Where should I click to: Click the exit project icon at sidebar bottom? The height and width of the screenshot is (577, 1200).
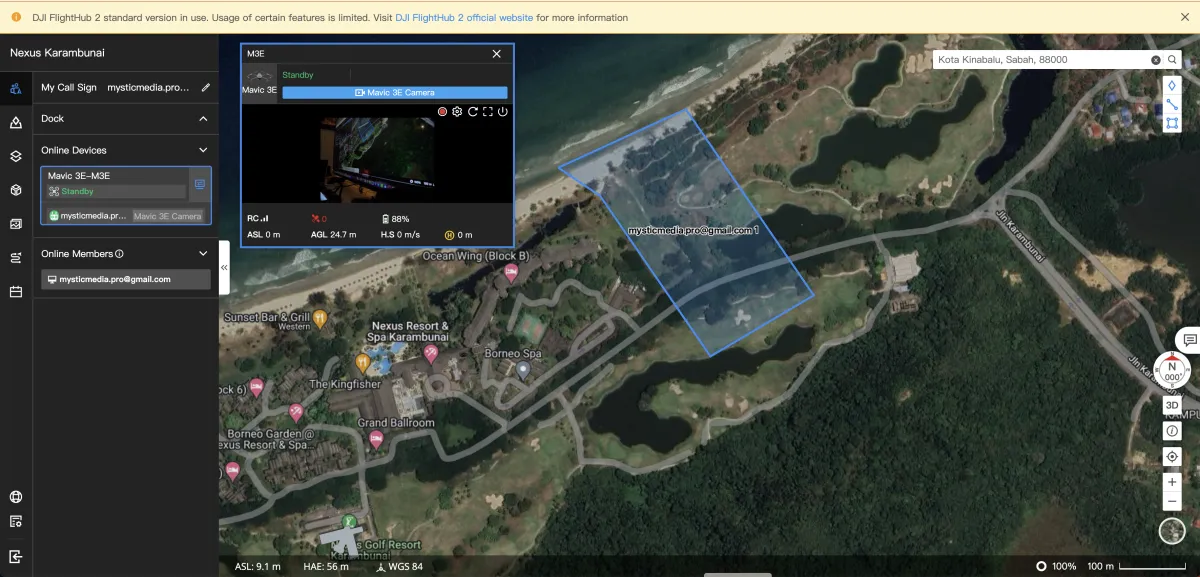pyautogui.click(x=15, y=556)
